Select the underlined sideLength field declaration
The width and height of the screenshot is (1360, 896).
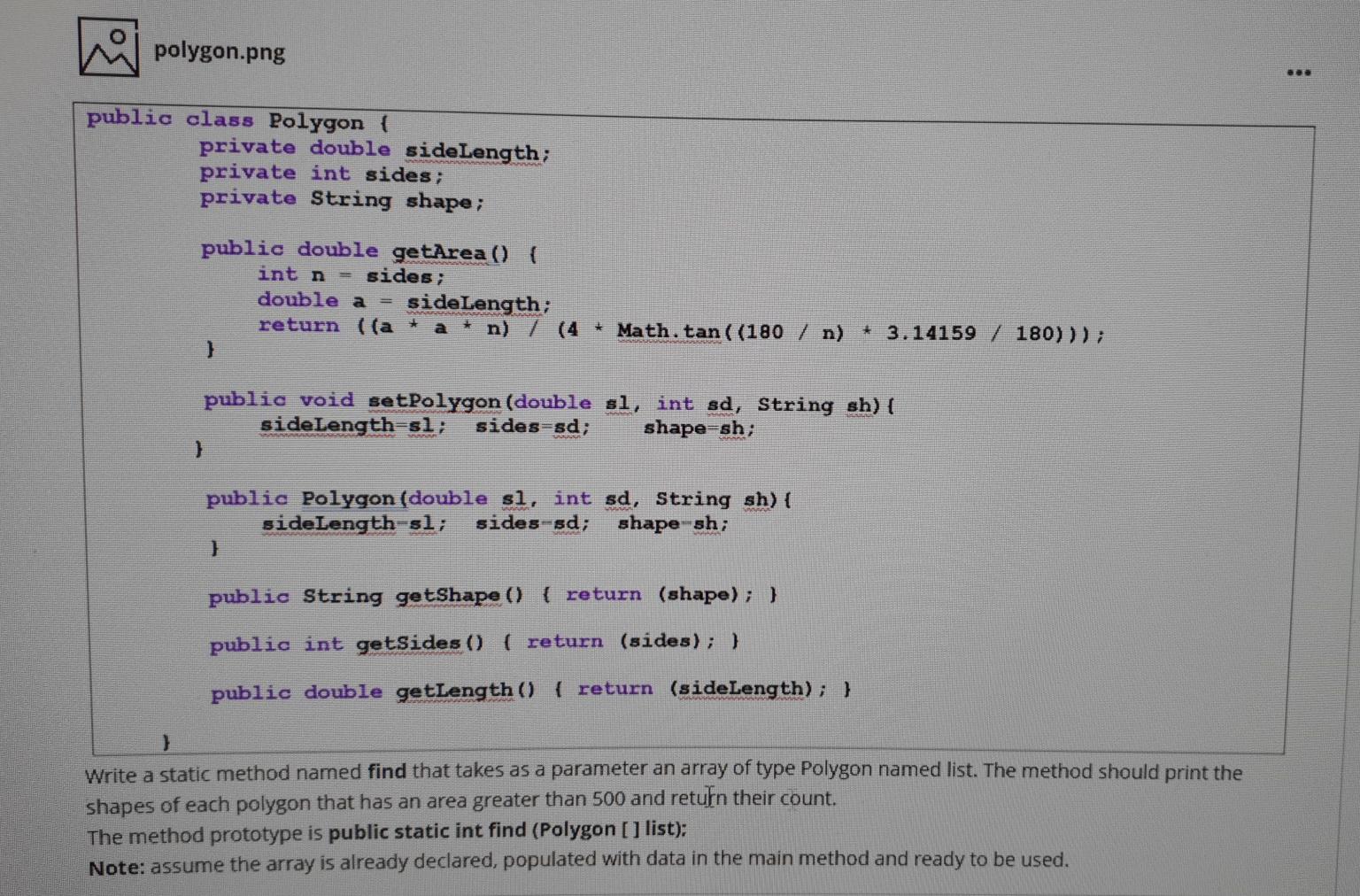pos(473,151)
